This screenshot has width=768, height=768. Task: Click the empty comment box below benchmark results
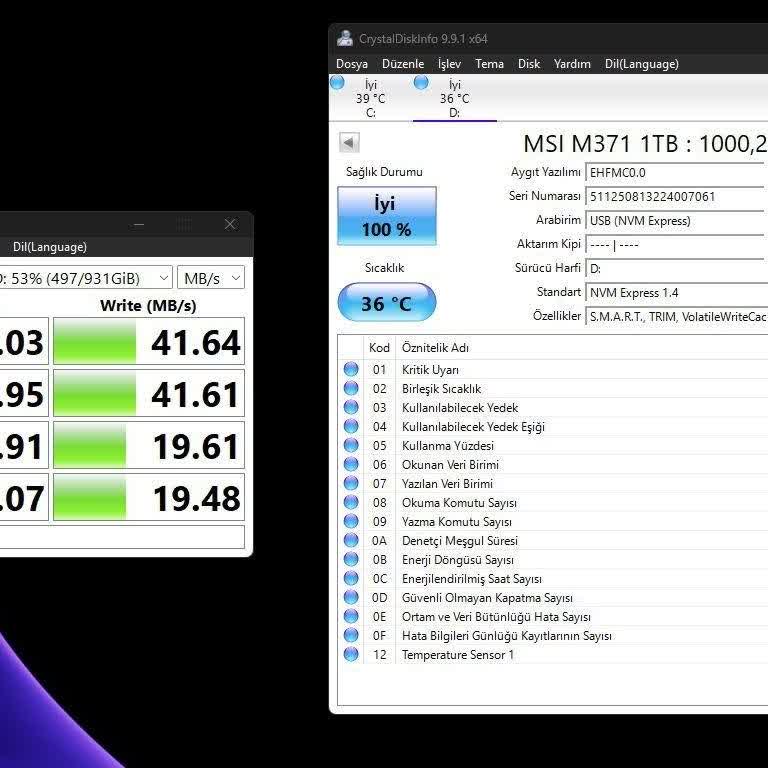tap(122, 537)
